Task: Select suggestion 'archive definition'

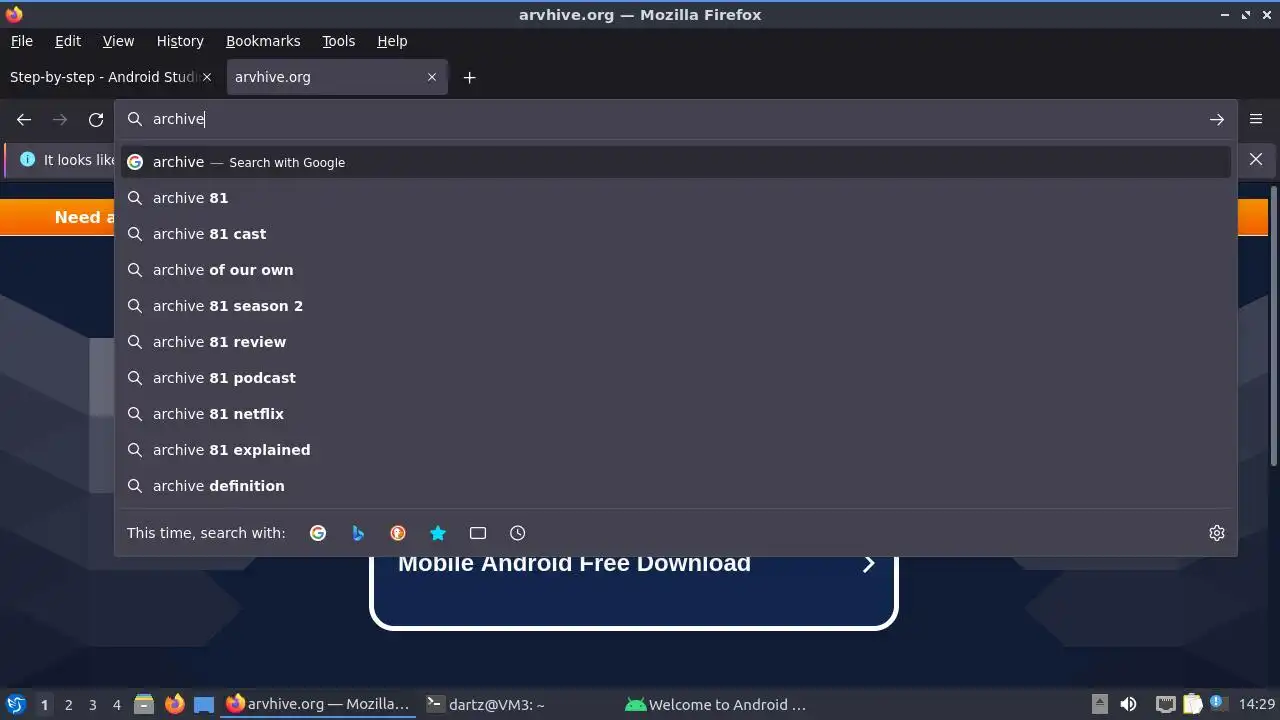Action: tap(675, 486)
